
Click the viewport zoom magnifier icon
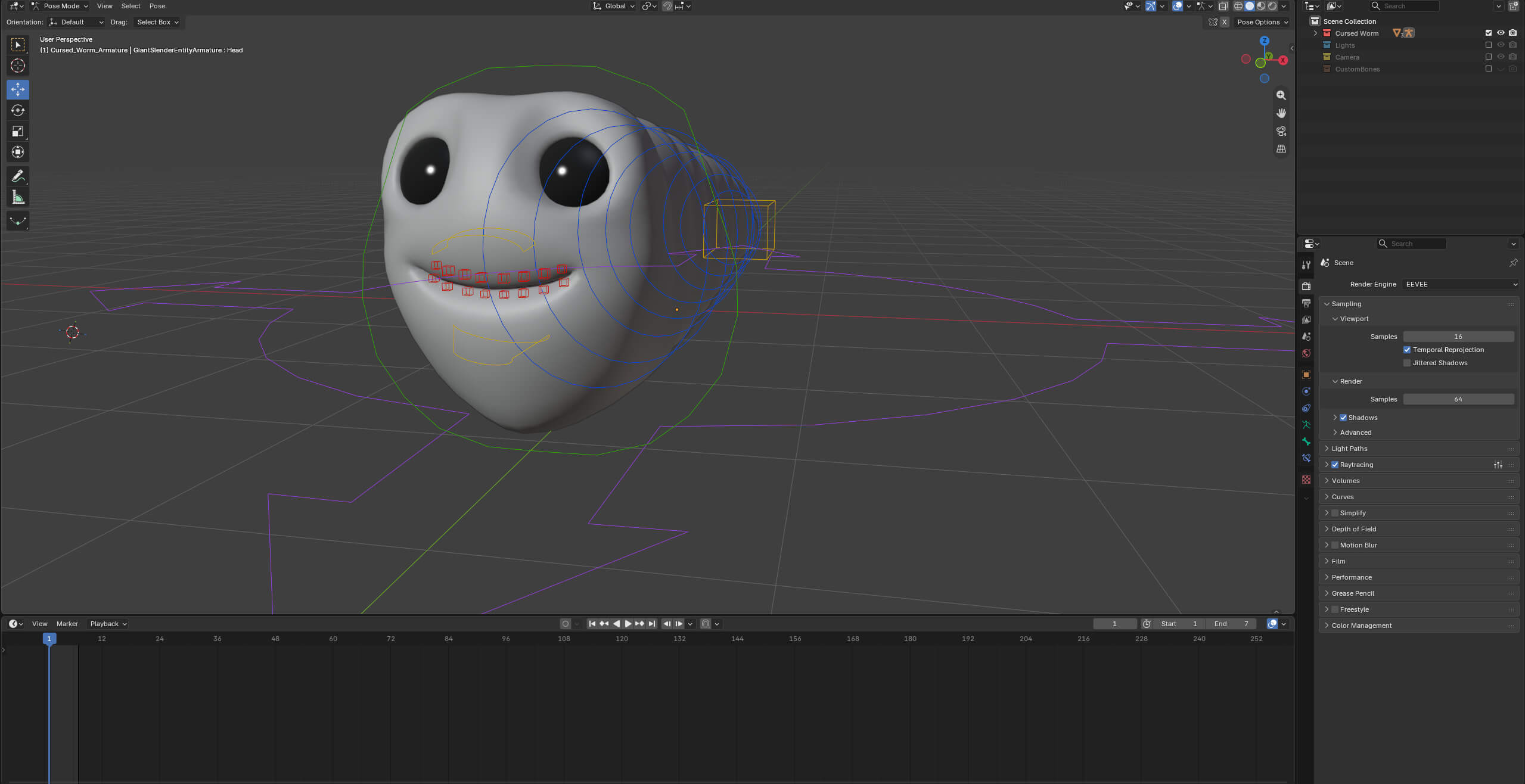pos(1281,95)
